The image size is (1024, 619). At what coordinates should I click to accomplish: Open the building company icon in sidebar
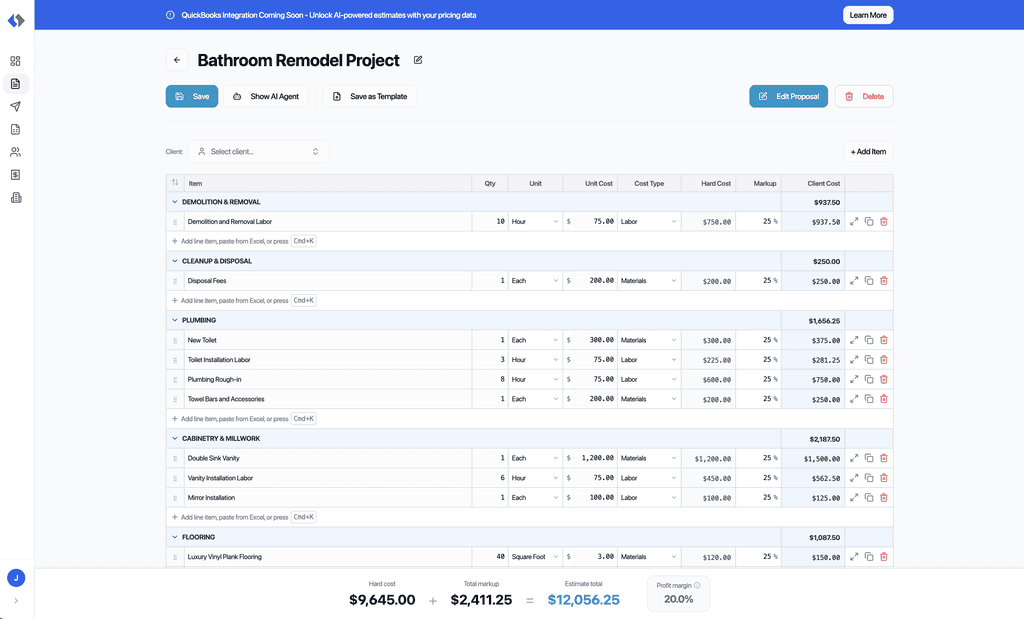click(x=16, y=198)
